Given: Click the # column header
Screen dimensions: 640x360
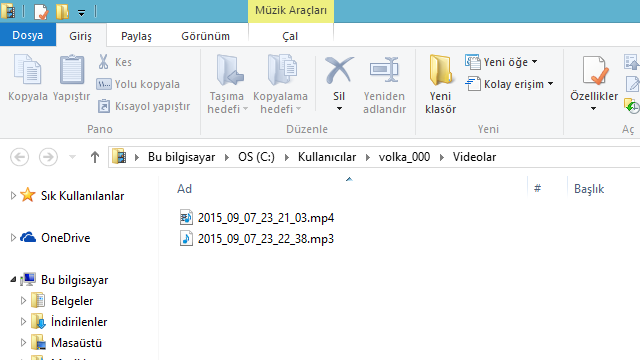Looking at the screenshot, I should point(538,189).
